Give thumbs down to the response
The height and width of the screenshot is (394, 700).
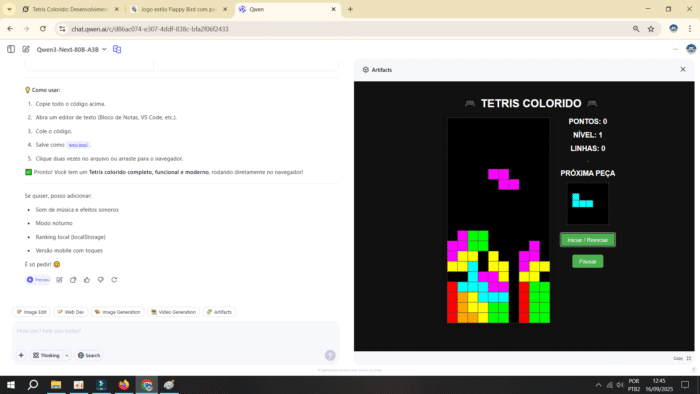tap(100, 280)
